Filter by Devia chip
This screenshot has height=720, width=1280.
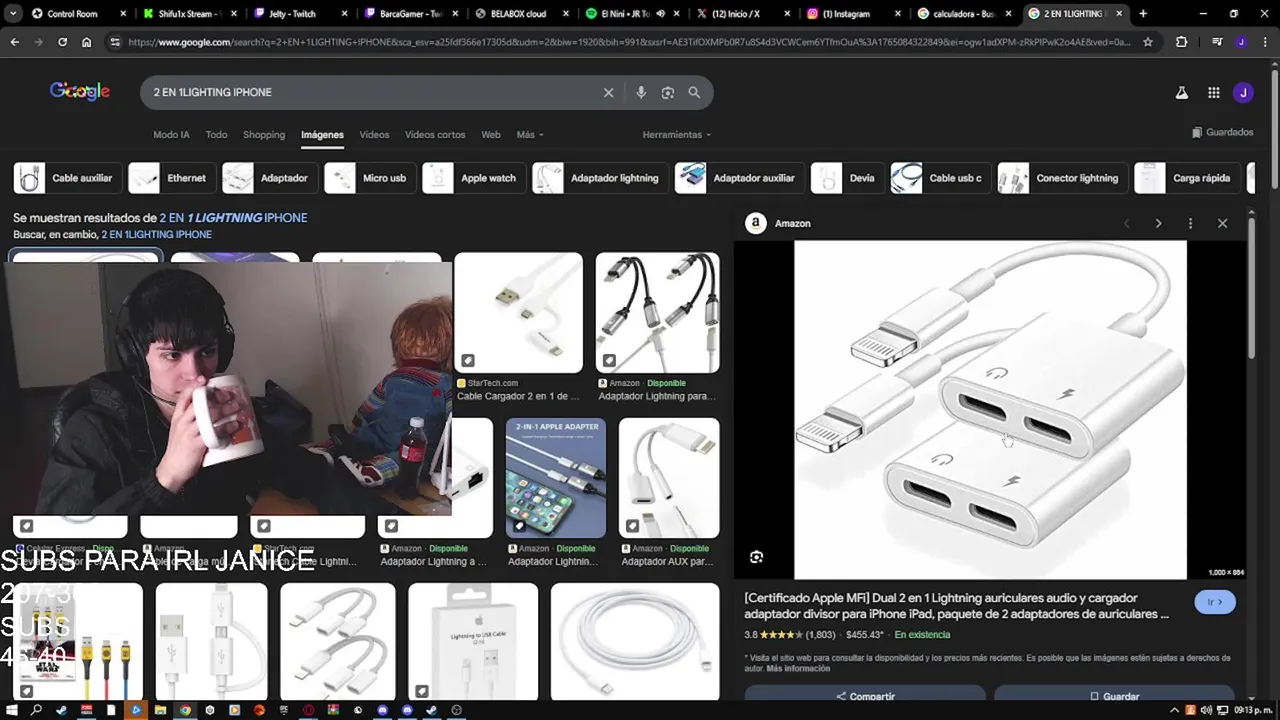[846, 178]
